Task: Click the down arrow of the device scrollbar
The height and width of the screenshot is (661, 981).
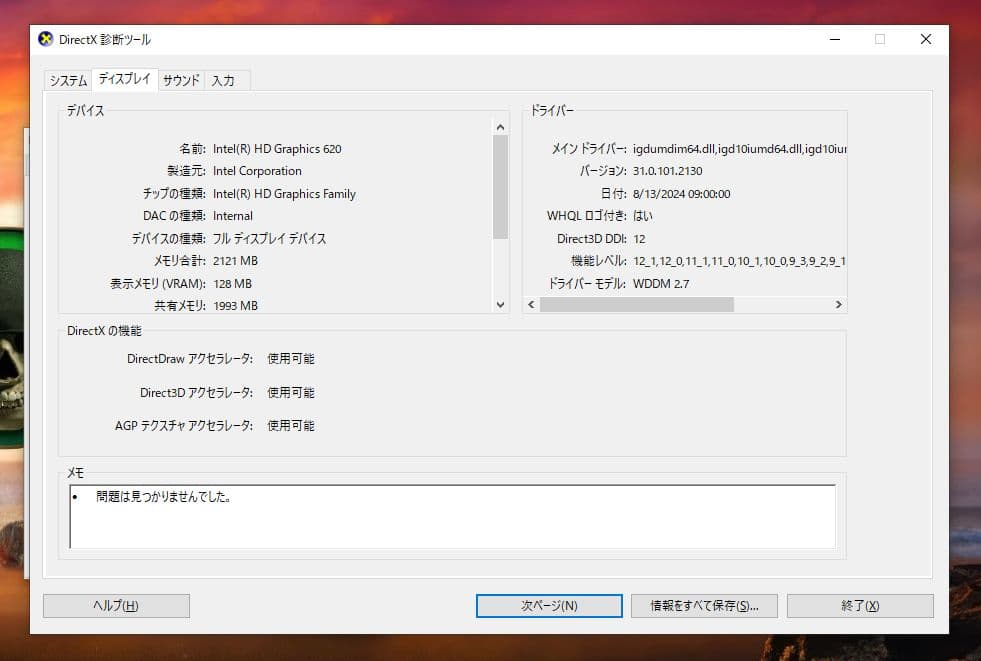Action: (501, 304)
